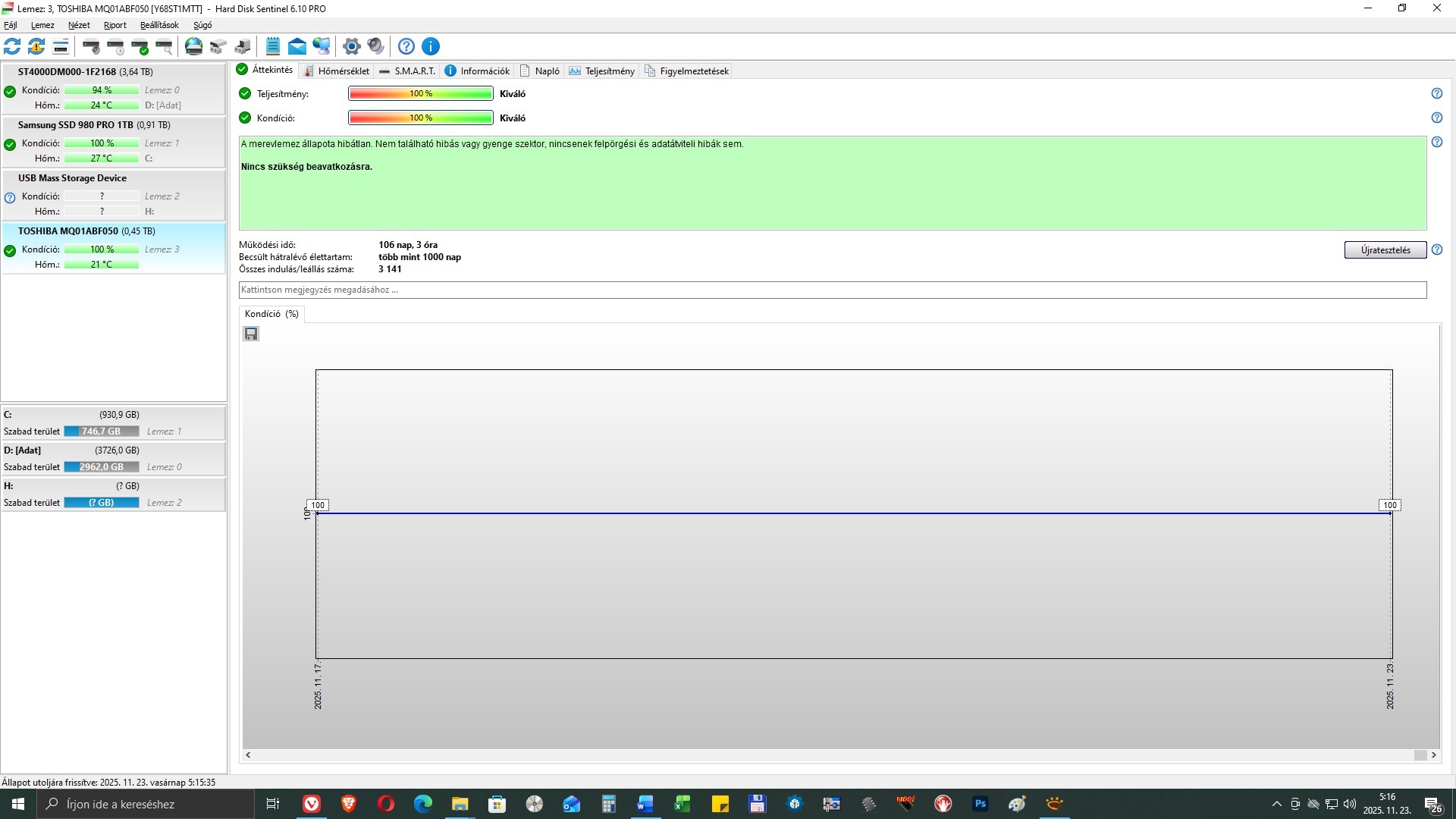Select the Samsung SSD 980 PRO disk

[76, 125]
